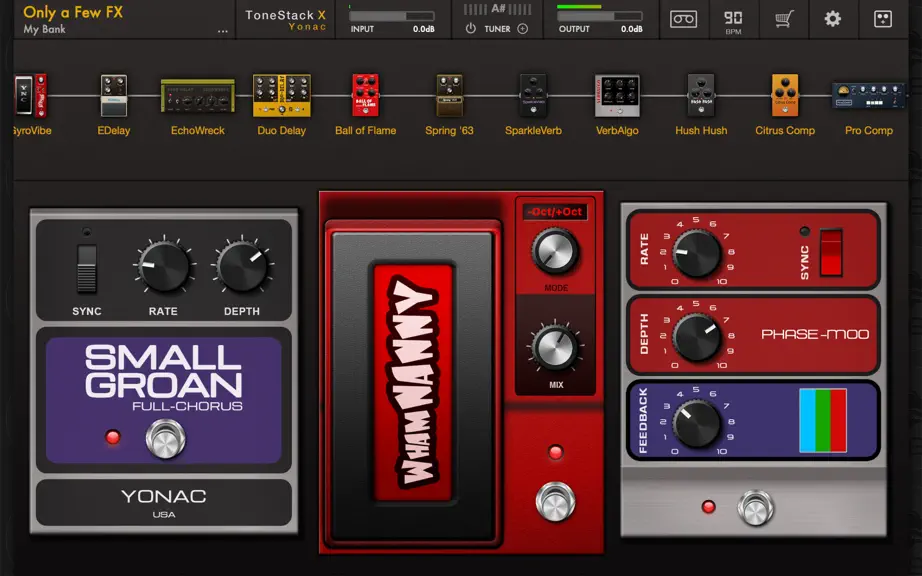Open the settings gear
Viewport: 922px width, 576px height.
[x=832, y=19]
